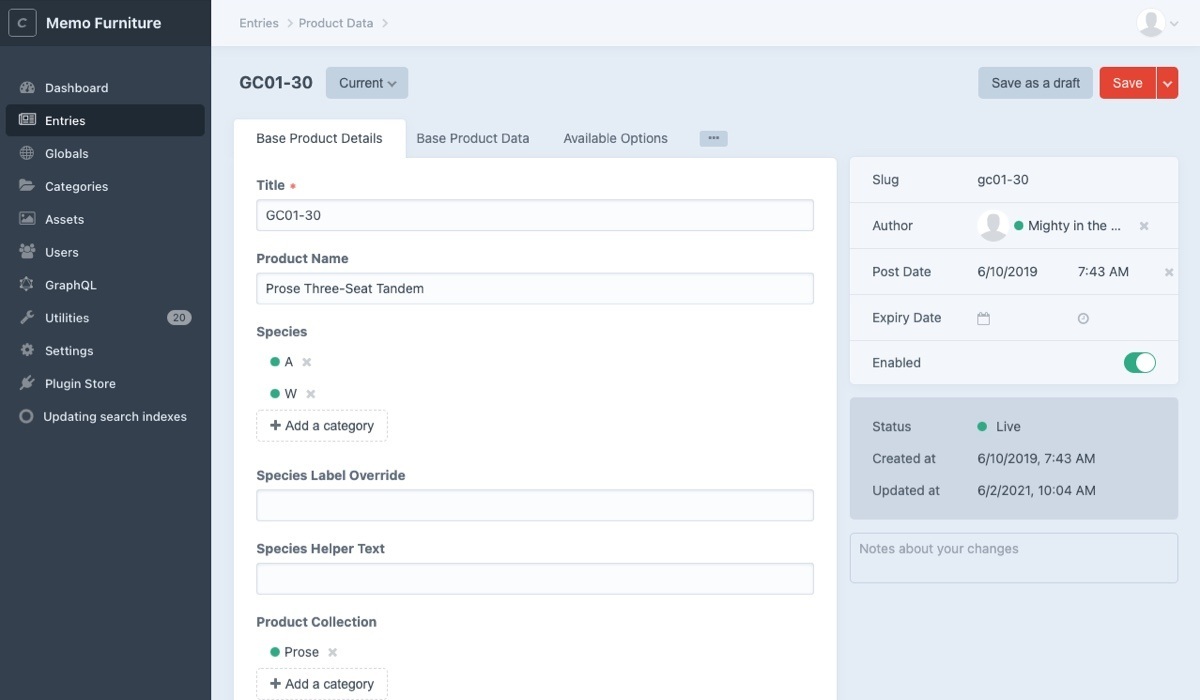The height and width of the screenshot is (700, 1200).
Task: Open the Current revision dropdown
Action: (367, 83)
